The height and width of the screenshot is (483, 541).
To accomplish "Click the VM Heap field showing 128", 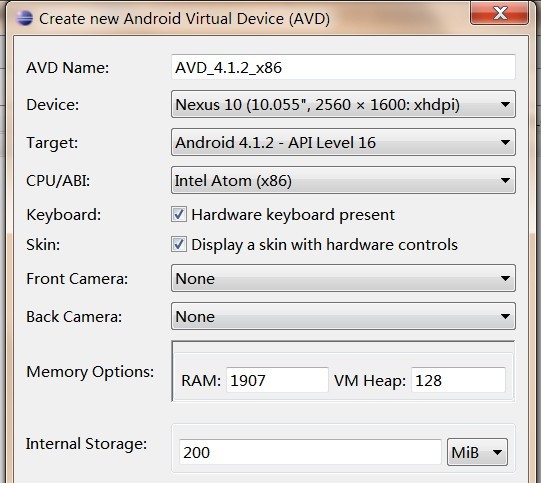I will point(458,380).
